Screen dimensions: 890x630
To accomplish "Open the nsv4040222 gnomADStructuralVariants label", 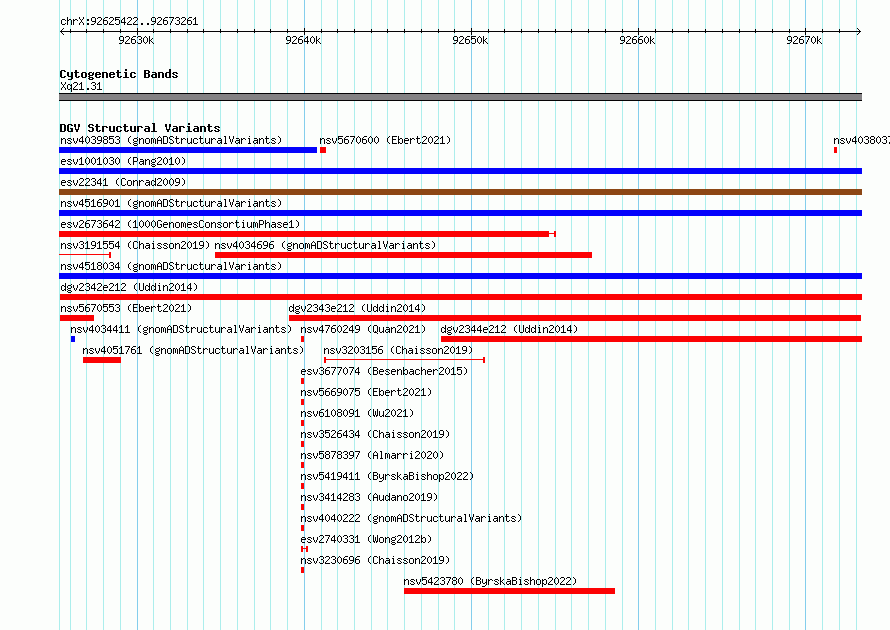I will coord(411,518).
